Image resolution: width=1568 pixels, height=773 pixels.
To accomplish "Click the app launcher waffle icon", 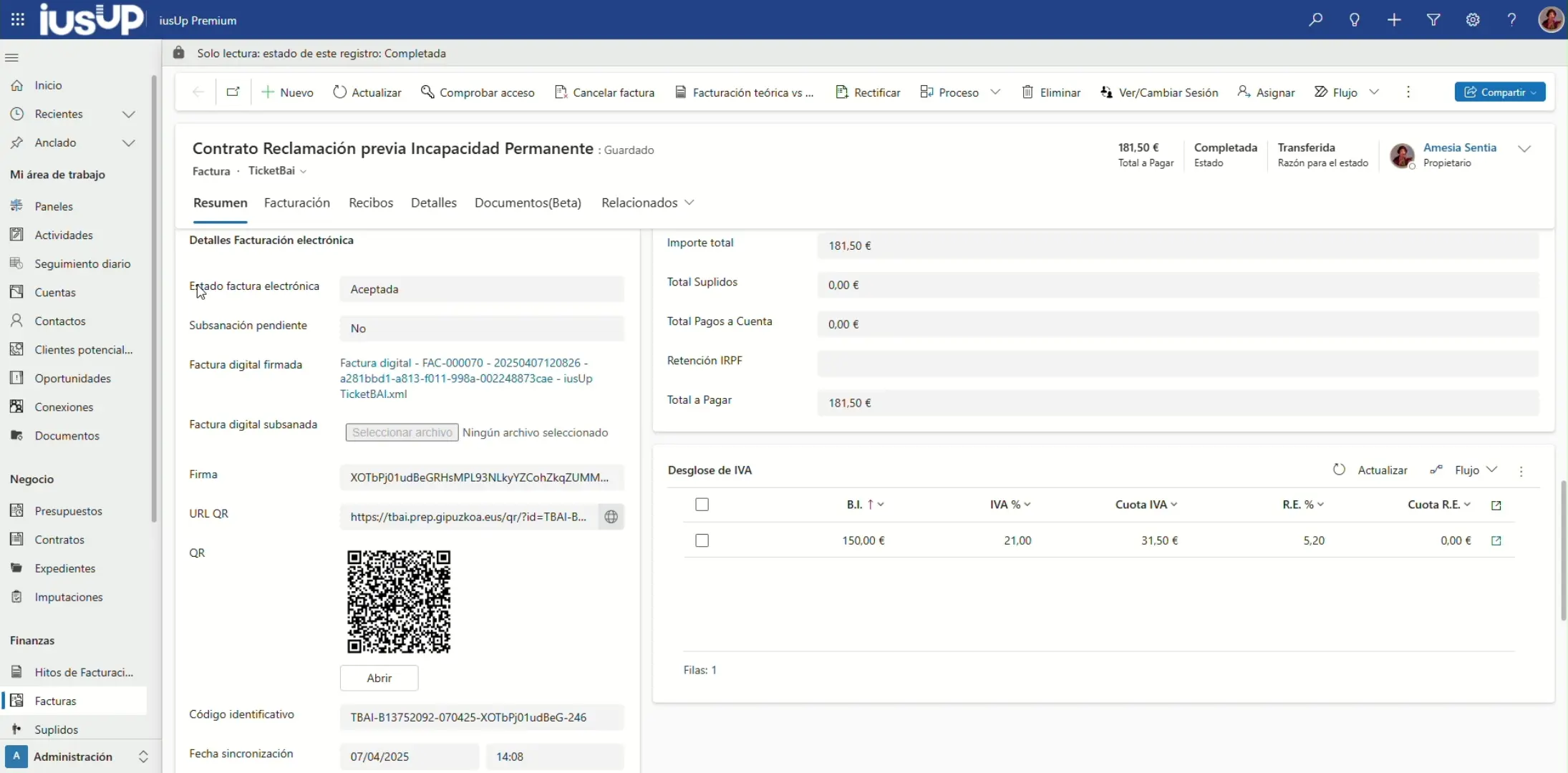I will click(x=18, y=20).
